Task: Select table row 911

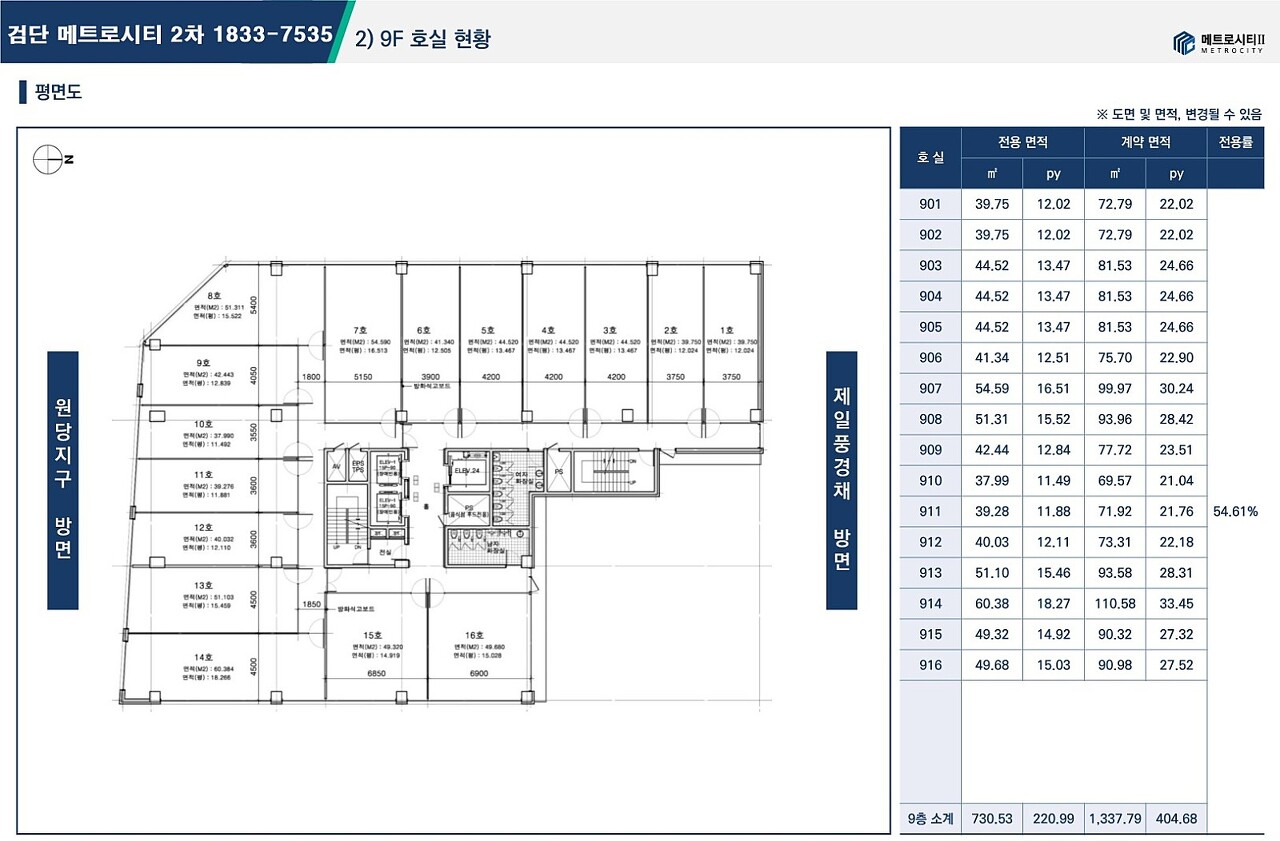Action: tap(1053, 512)
